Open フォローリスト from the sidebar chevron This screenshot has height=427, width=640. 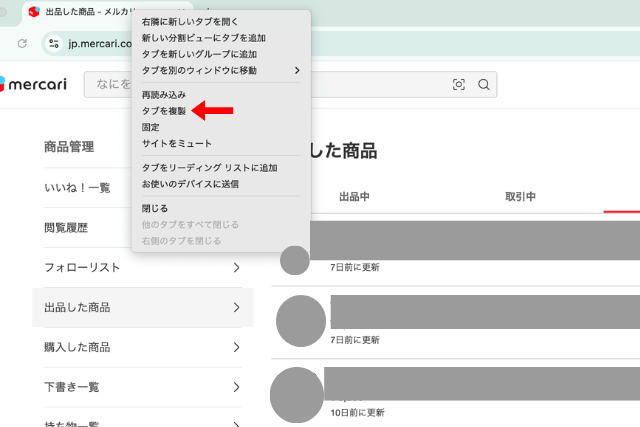236,268
